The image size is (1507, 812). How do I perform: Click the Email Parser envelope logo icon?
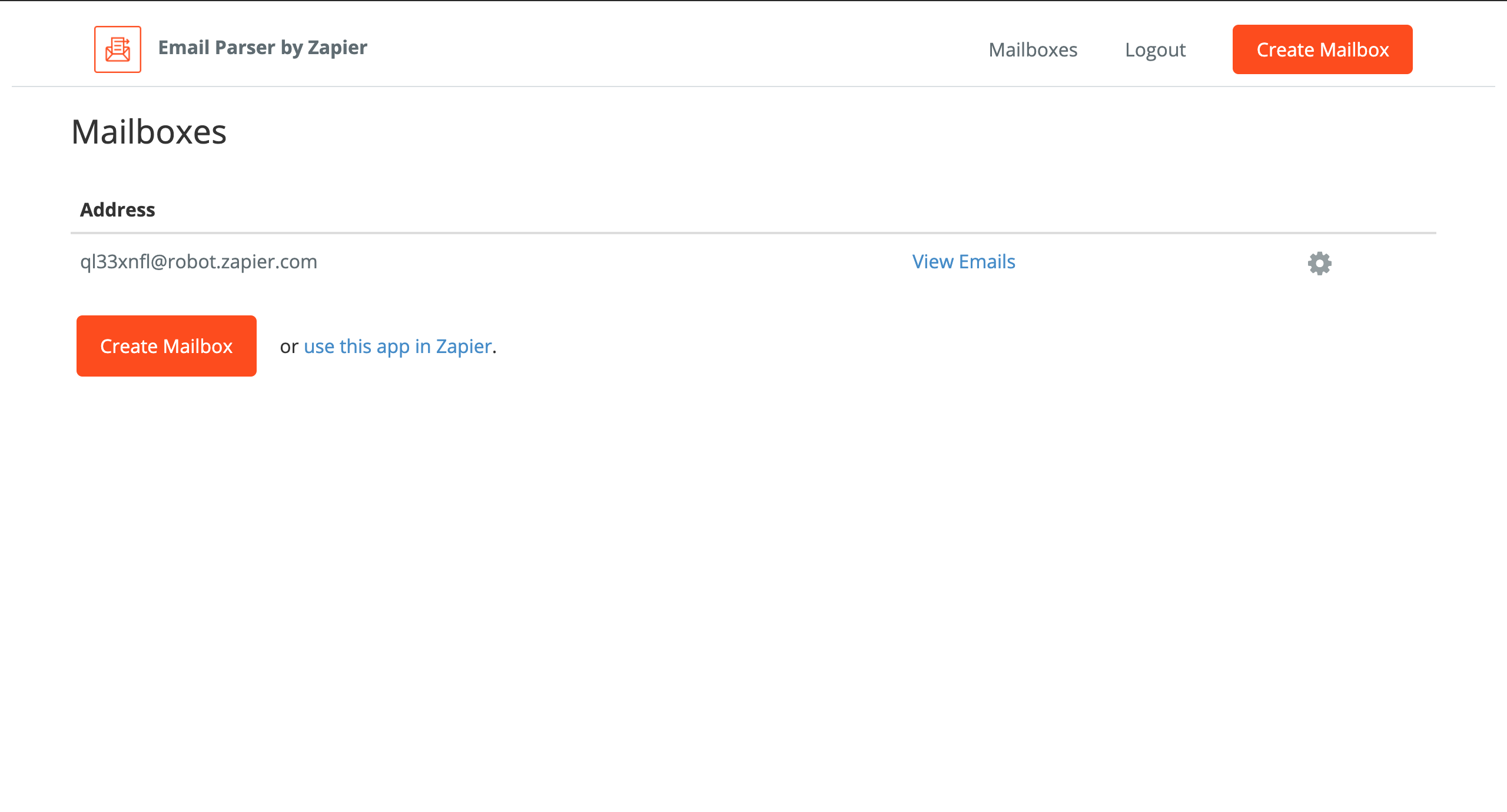coord(118,49)
